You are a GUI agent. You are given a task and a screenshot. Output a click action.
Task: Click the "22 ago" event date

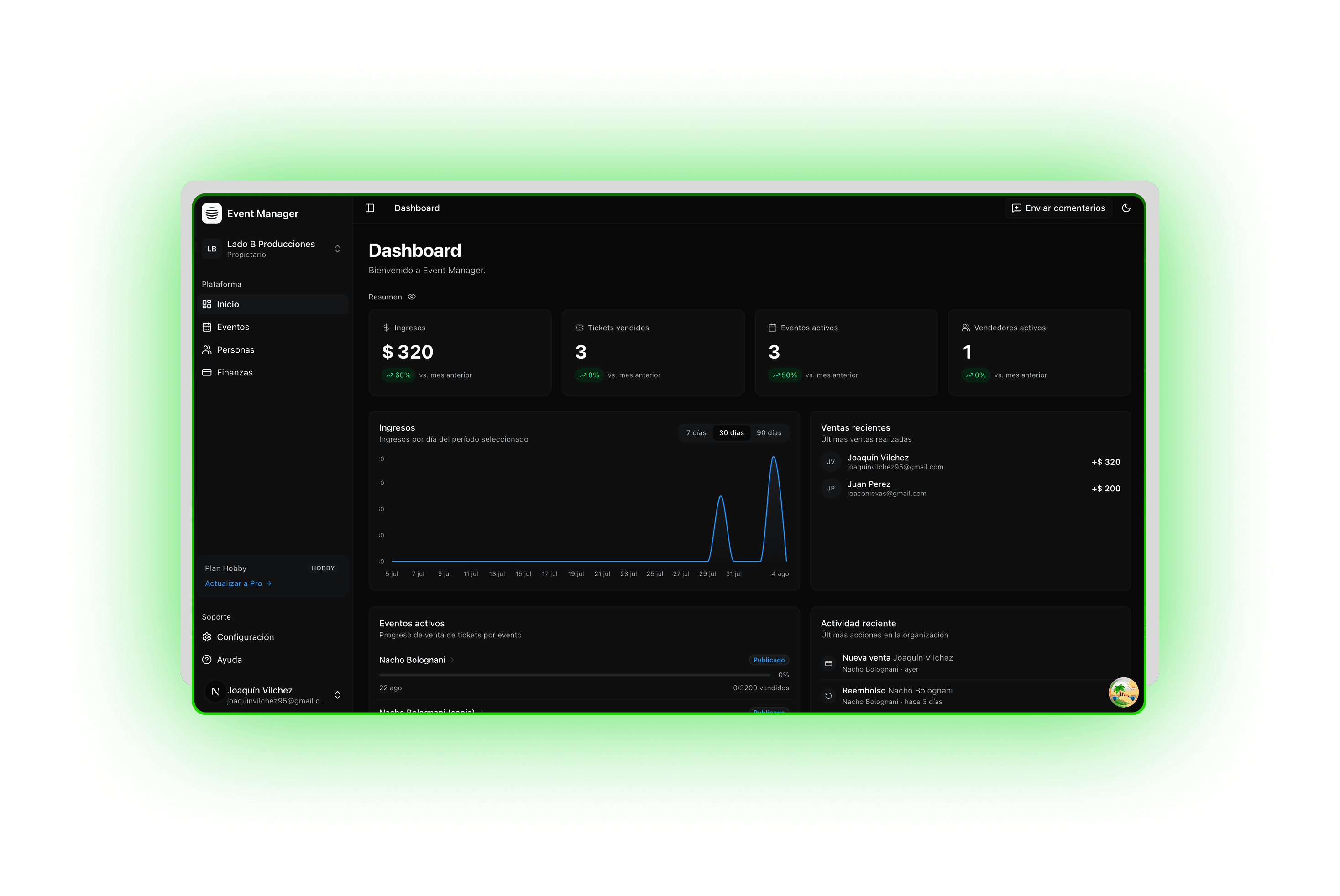click(x=390, y=688)
